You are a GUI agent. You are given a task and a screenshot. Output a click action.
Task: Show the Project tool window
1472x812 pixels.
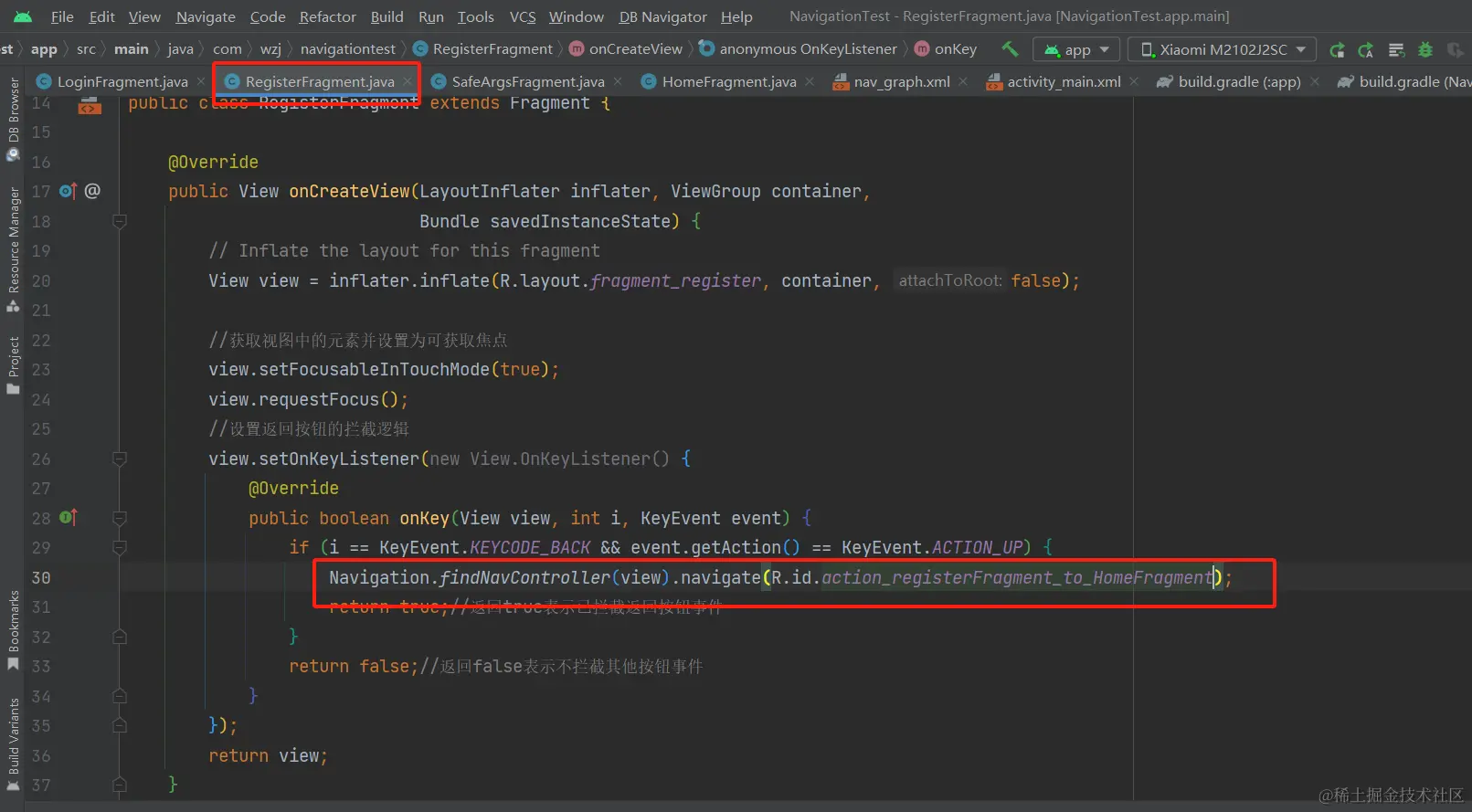[x=13, y=365]
